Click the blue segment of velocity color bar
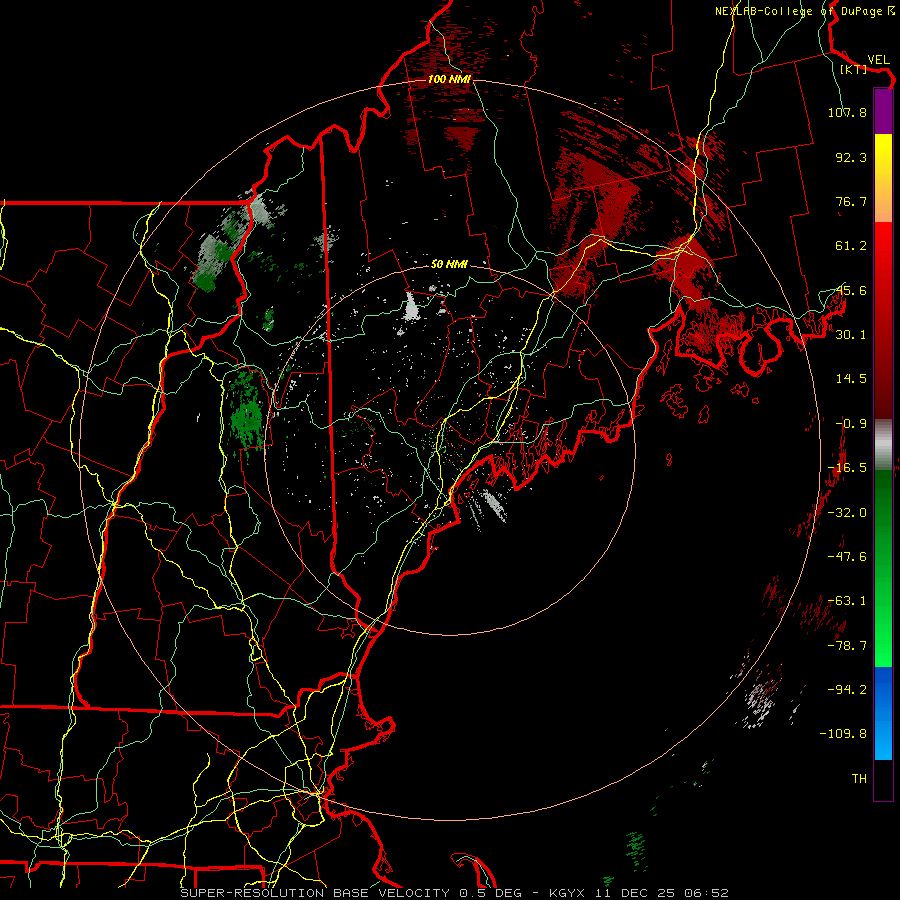This screenshot has height=900, width=900. (x=883, y=713)
